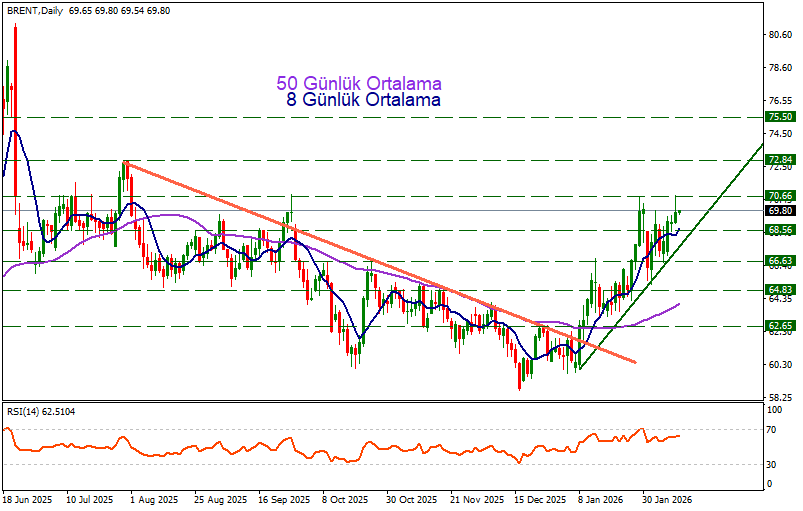803x511 pixels.
Task: Click the 66.63 price level tag
Action: [x=780, y=261]
